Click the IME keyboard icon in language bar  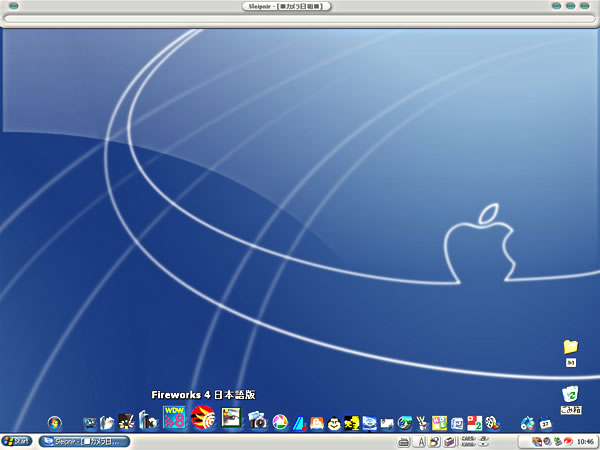point(403,442)
